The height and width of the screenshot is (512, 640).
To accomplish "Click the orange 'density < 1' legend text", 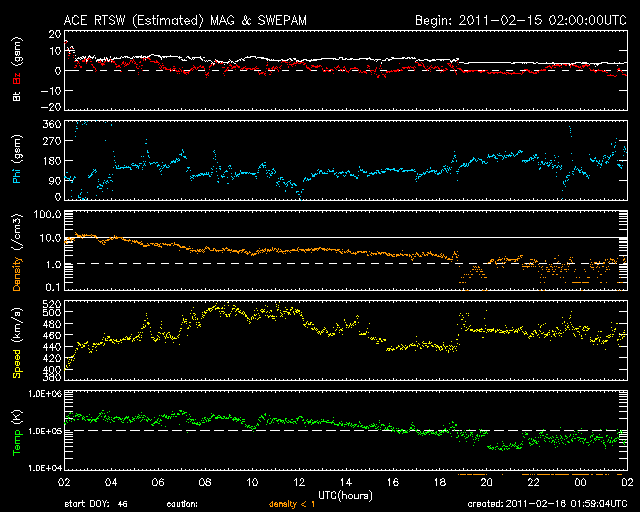I will click(x=292, y=504).
